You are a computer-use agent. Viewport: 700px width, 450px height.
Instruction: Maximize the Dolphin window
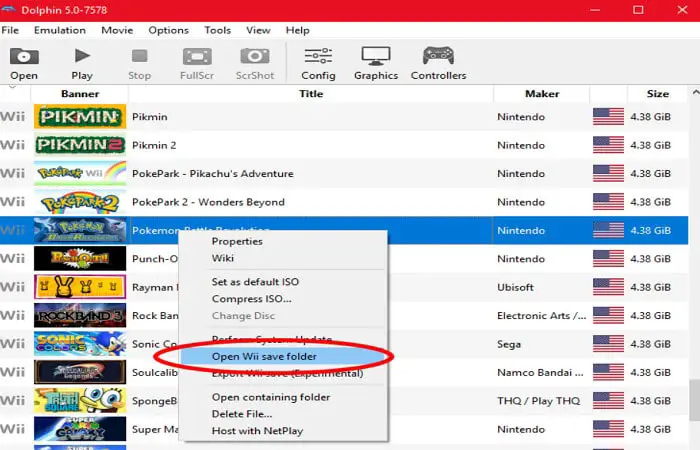[638, 10]
